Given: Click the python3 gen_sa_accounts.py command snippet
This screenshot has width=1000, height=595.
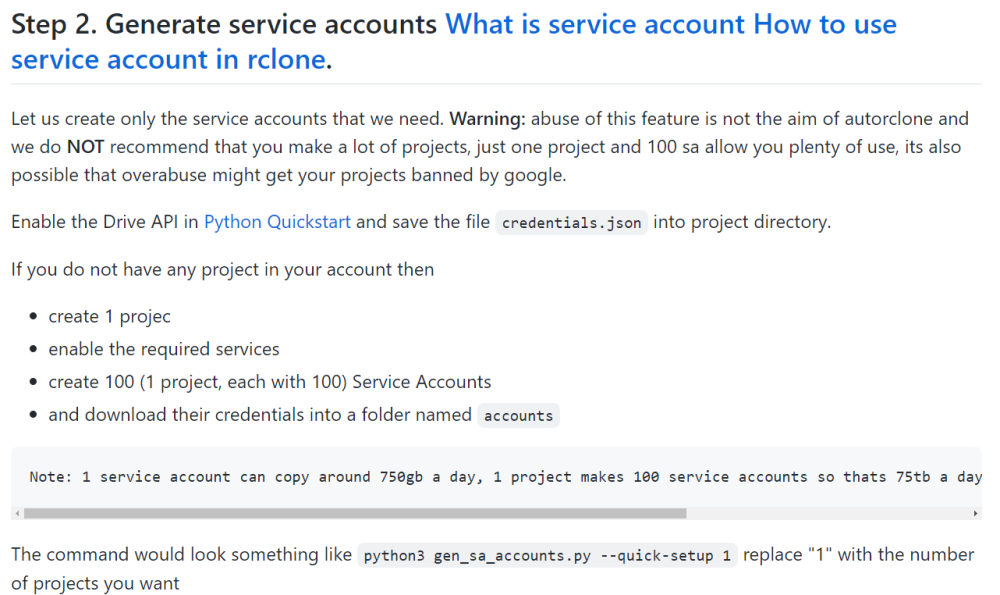Looking at the screenshot, I should point(547,555).
